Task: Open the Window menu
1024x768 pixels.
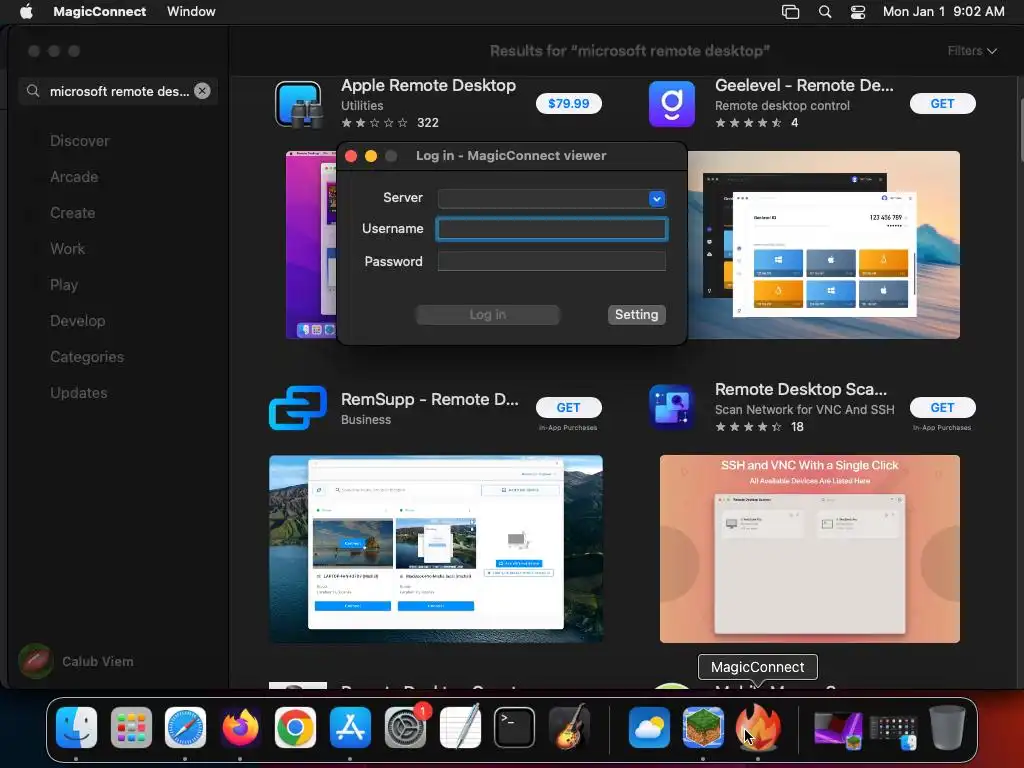Action: [191, 12]
